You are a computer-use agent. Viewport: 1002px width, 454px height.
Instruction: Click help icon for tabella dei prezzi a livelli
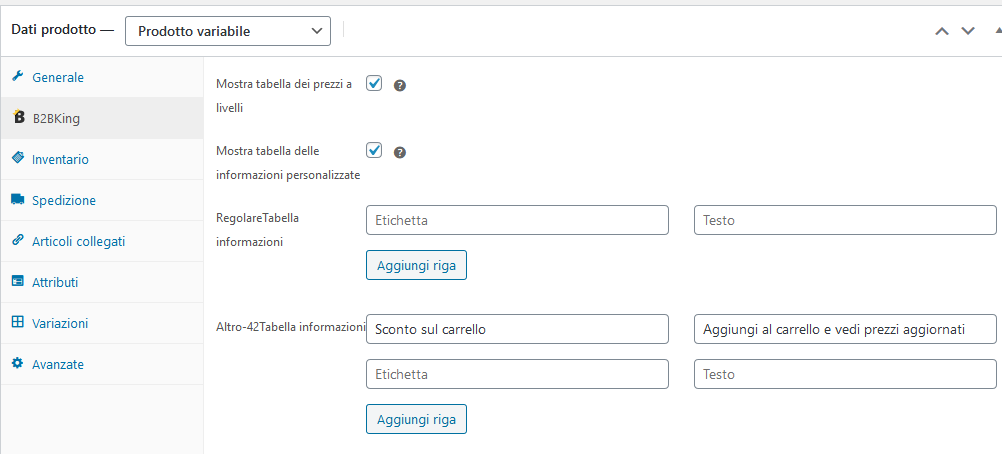point(400,85)
